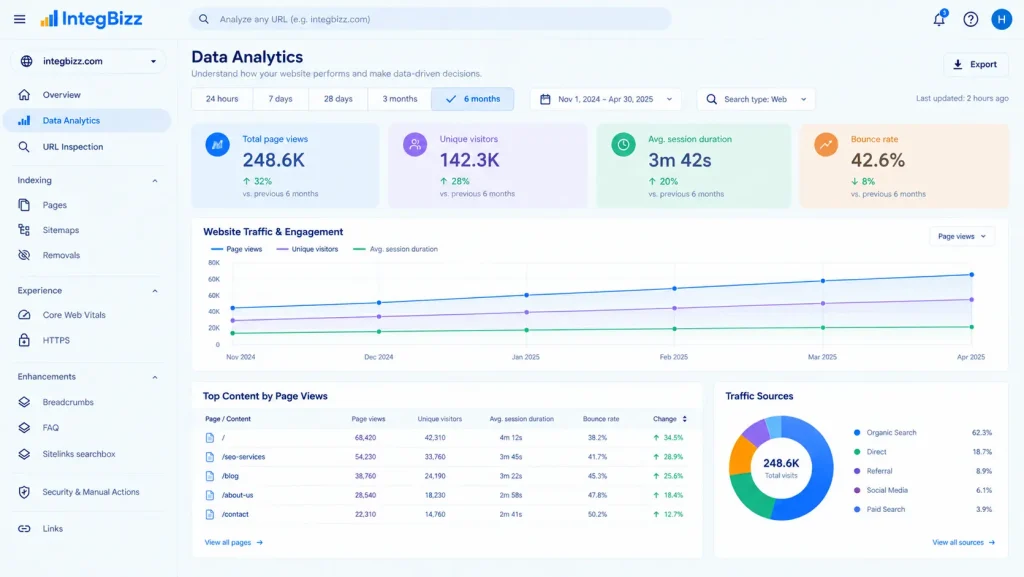Click the Unique visitors card icon
The height and width of the screenshot is (577, 1024).
(415, 144)
